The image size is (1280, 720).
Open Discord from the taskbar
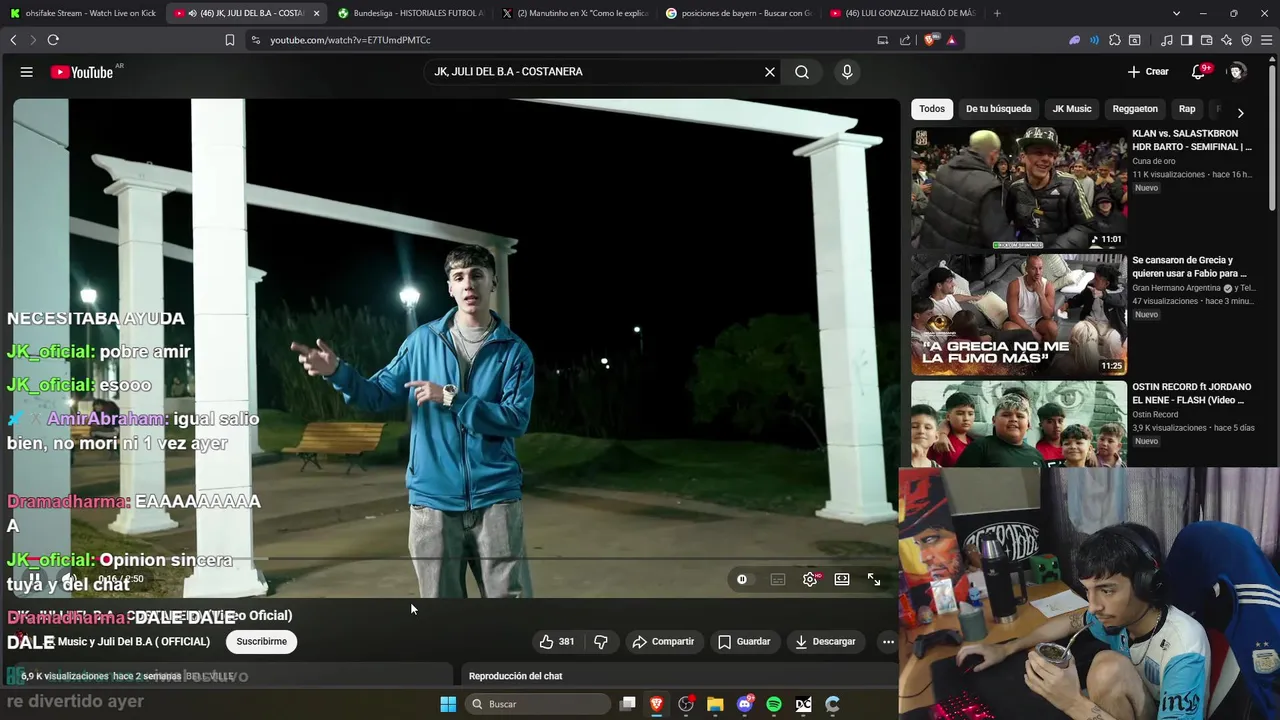click(x=744, y=704)
